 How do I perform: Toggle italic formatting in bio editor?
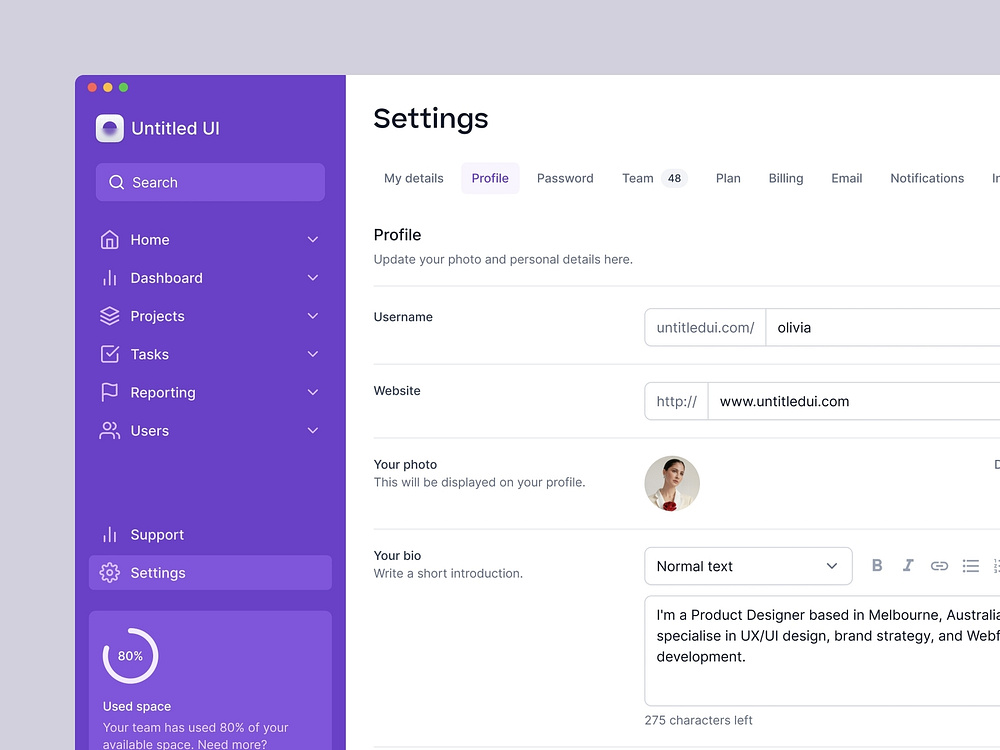(x=908, y=565)
